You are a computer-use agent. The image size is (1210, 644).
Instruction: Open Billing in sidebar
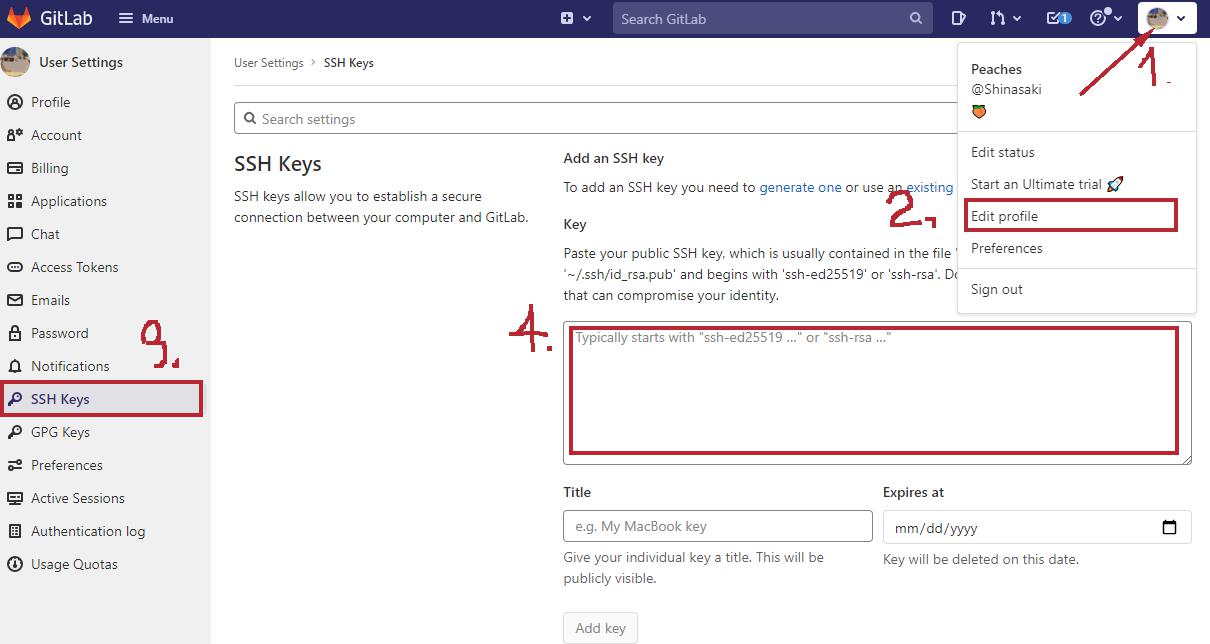(x=49, y=168)
